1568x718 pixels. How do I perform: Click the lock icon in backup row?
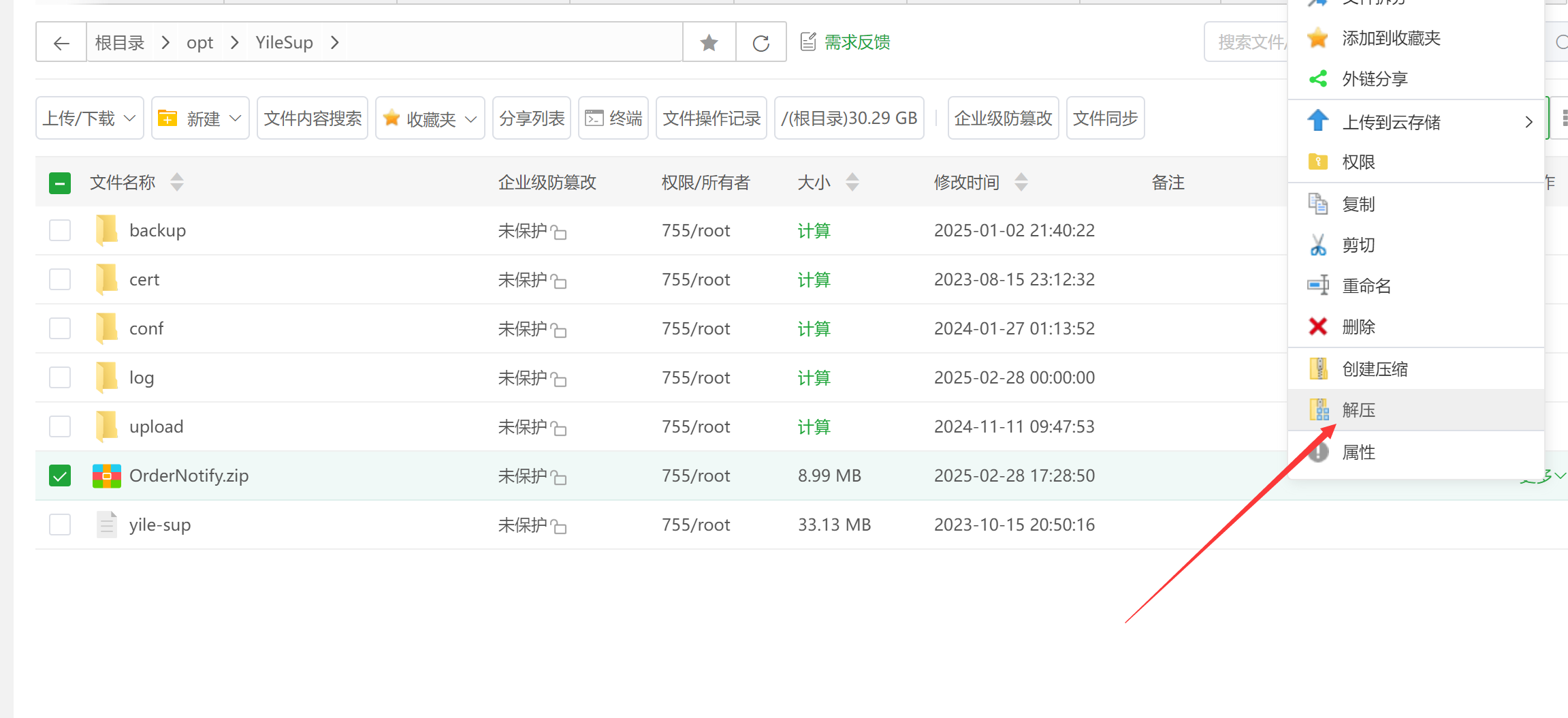[559, 232]
